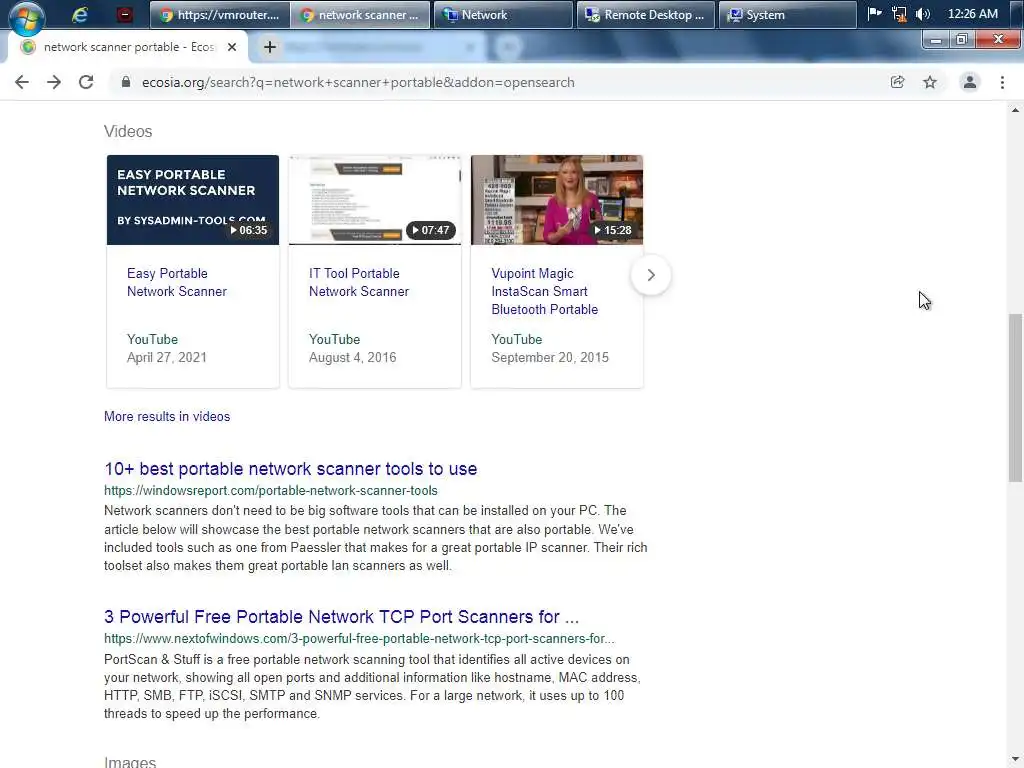This screenshot has width=1024, height=768.
Task: Click the scrollbar up arrow
Action: click(1015, 110)
